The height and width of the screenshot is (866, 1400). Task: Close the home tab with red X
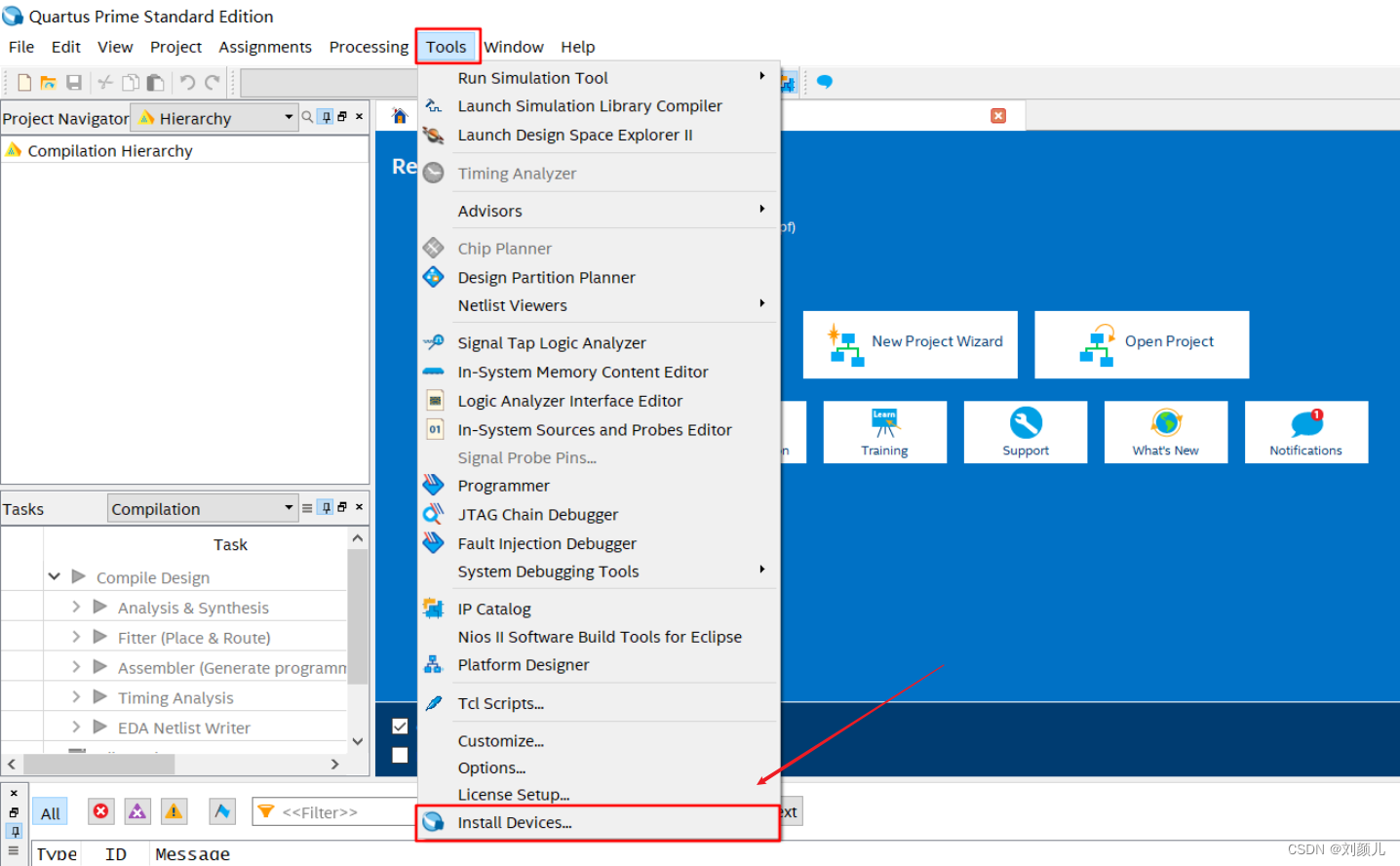(x=998, y=116)
